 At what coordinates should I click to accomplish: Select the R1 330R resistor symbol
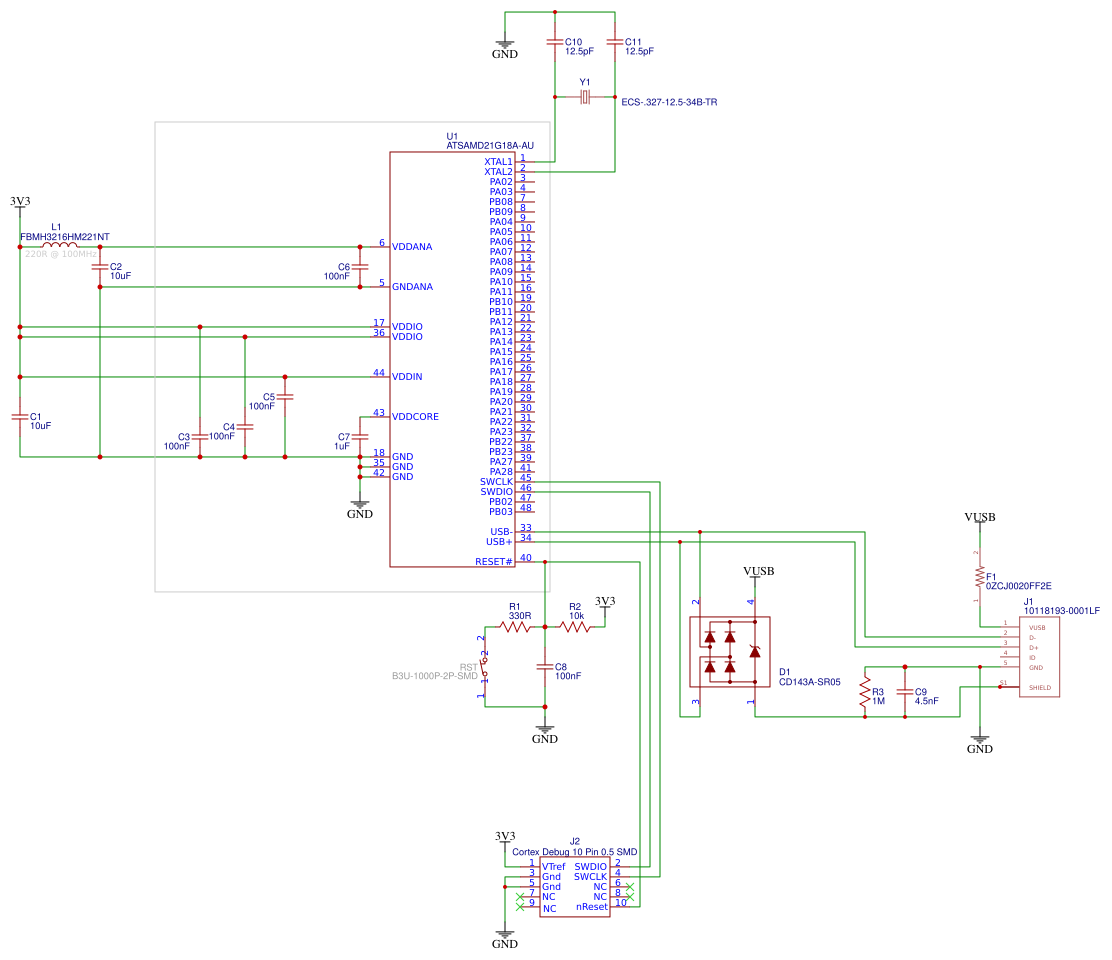pyautogui.click(x=515, y=627)
